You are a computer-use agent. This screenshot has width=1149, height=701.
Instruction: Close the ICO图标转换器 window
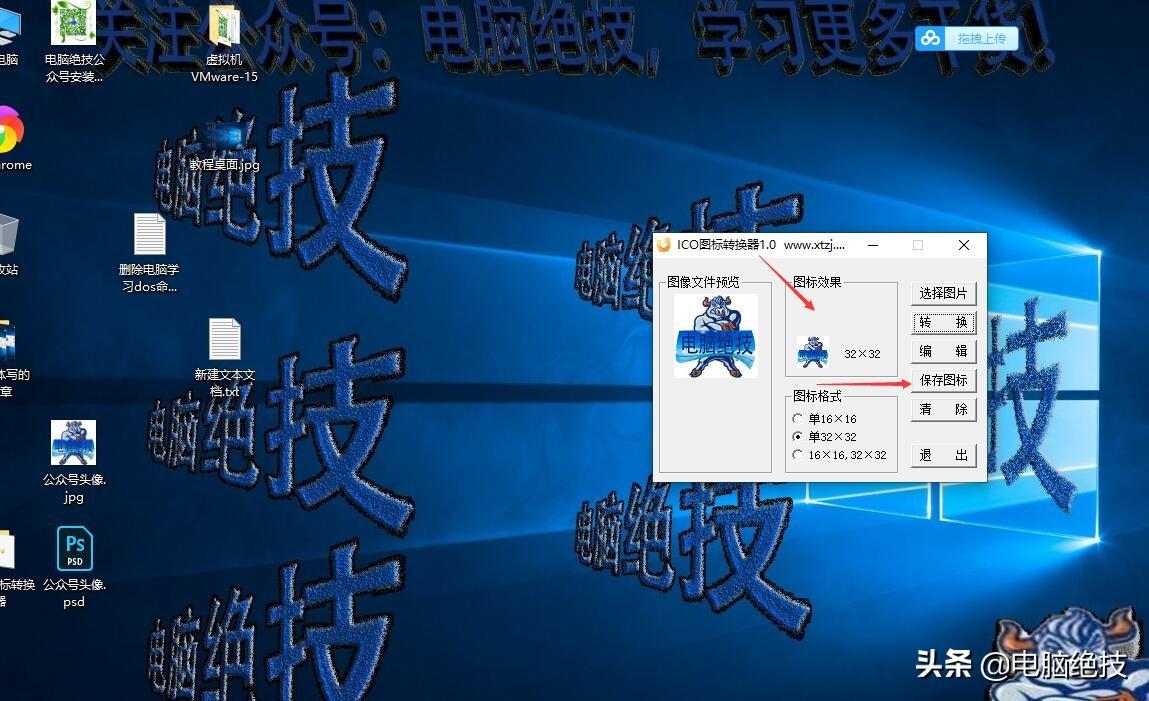(x=964, y=245)
